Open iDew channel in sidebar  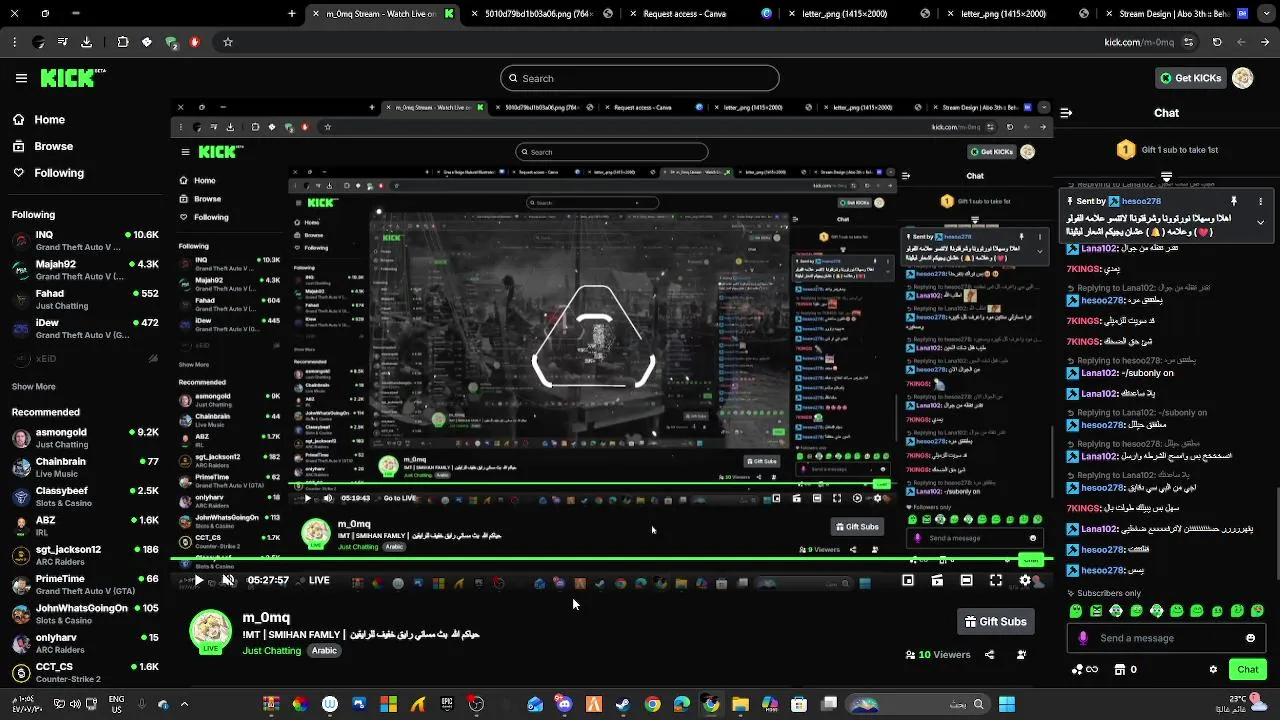pyautogui.click(x=84, y=329)
